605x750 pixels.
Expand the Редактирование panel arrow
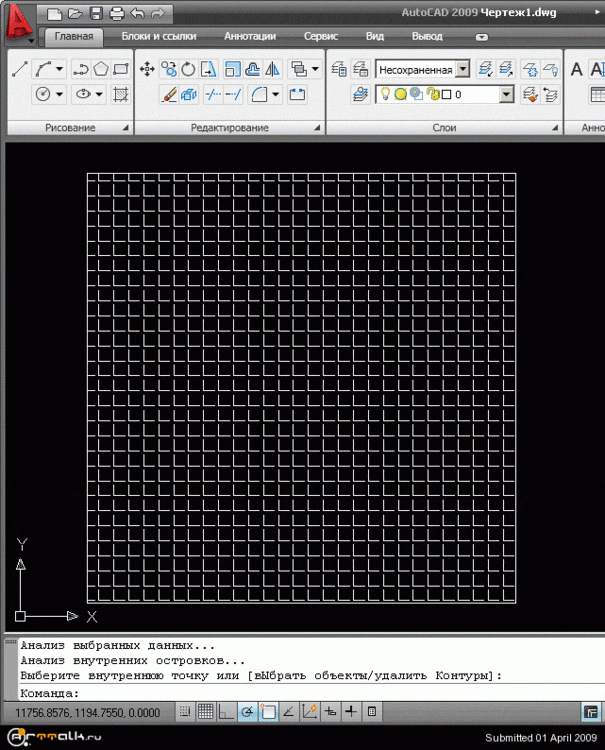pos(317,128)
